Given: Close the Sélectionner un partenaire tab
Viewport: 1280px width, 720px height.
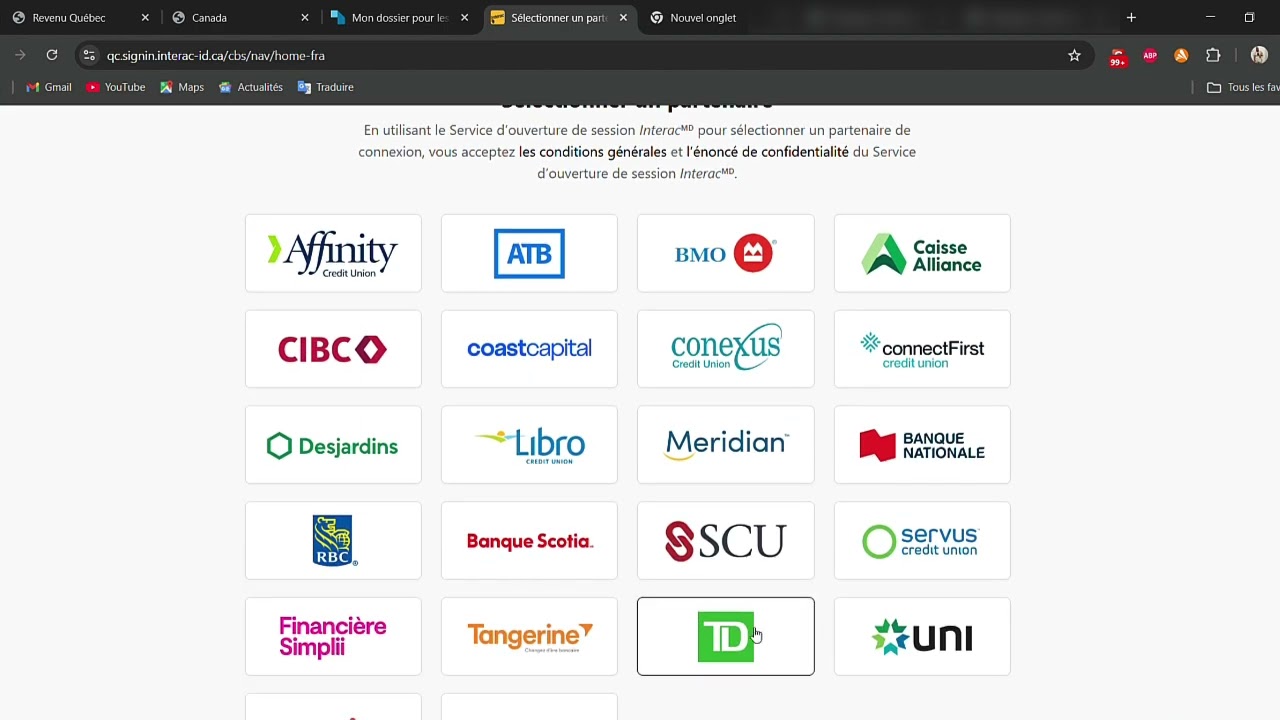Looking at the screenshot, I should click(x=623, y=18).
